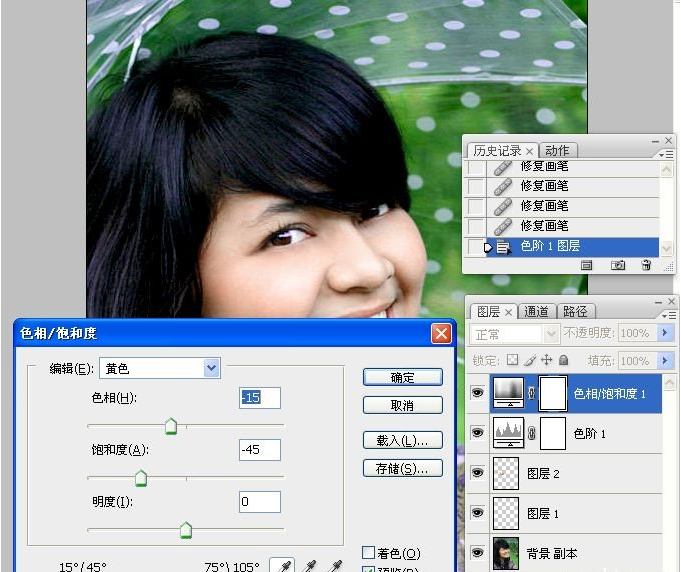681x572 pixels.
Task: Click the link icon on 色阶 1 layer
Action: [531, 433]
